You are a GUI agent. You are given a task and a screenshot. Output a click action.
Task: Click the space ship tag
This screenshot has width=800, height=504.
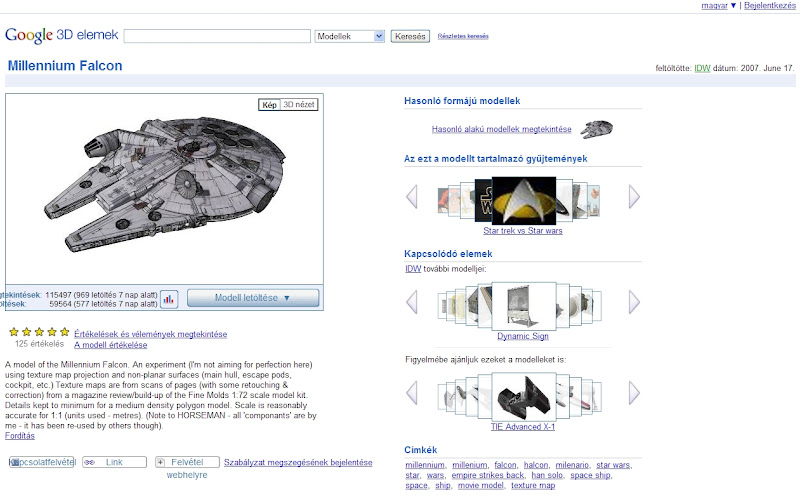590,475
